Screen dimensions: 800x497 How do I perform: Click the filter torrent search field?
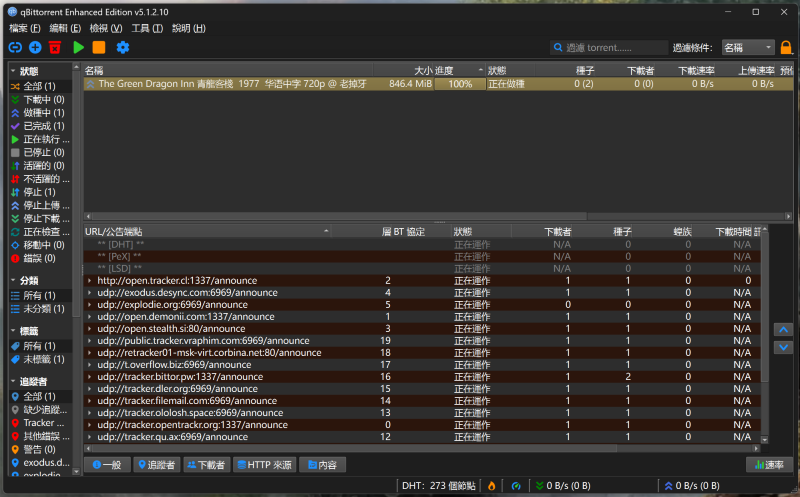coord(609,47)
